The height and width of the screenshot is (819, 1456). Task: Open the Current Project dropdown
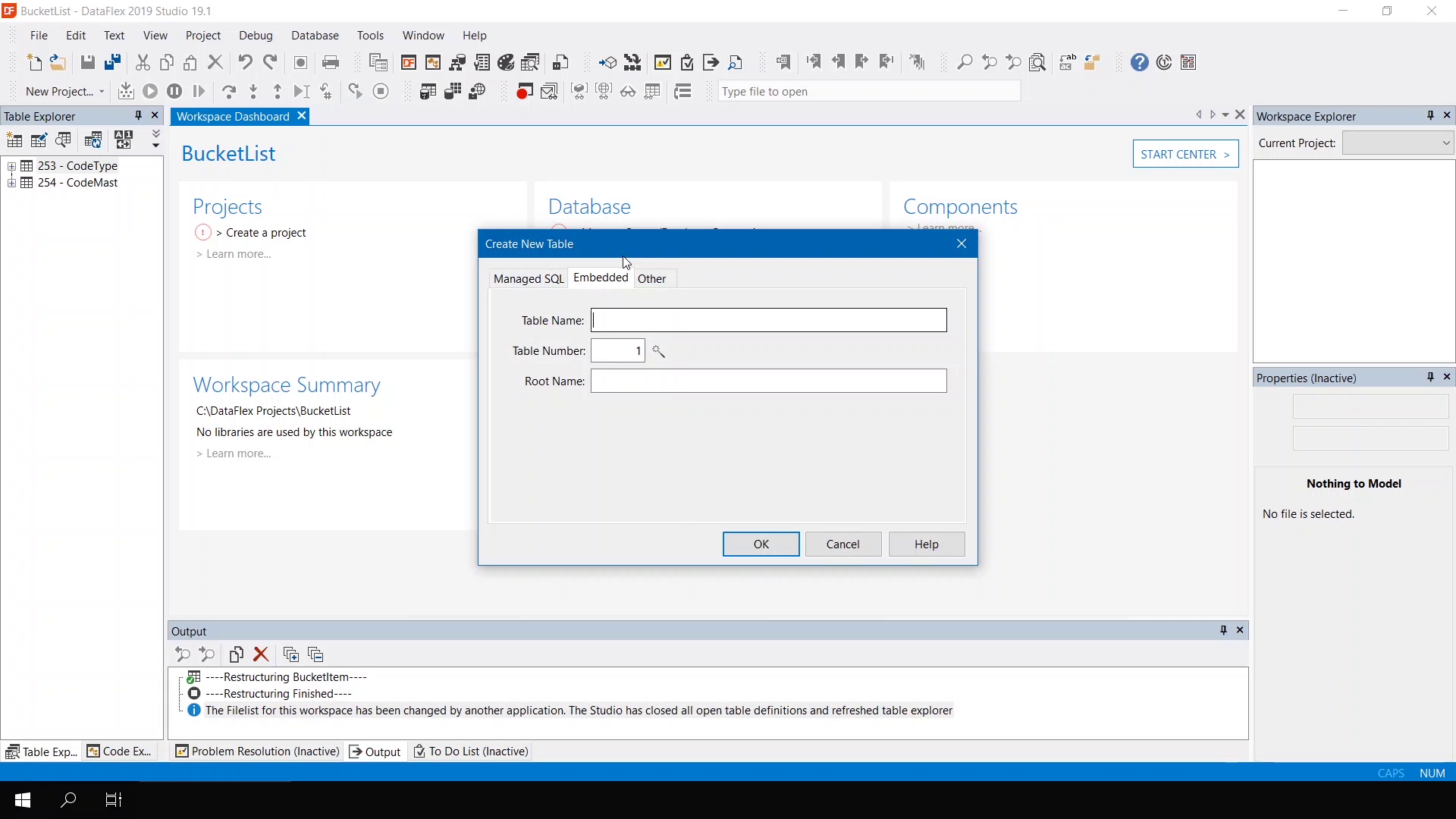coord(1445,143)
